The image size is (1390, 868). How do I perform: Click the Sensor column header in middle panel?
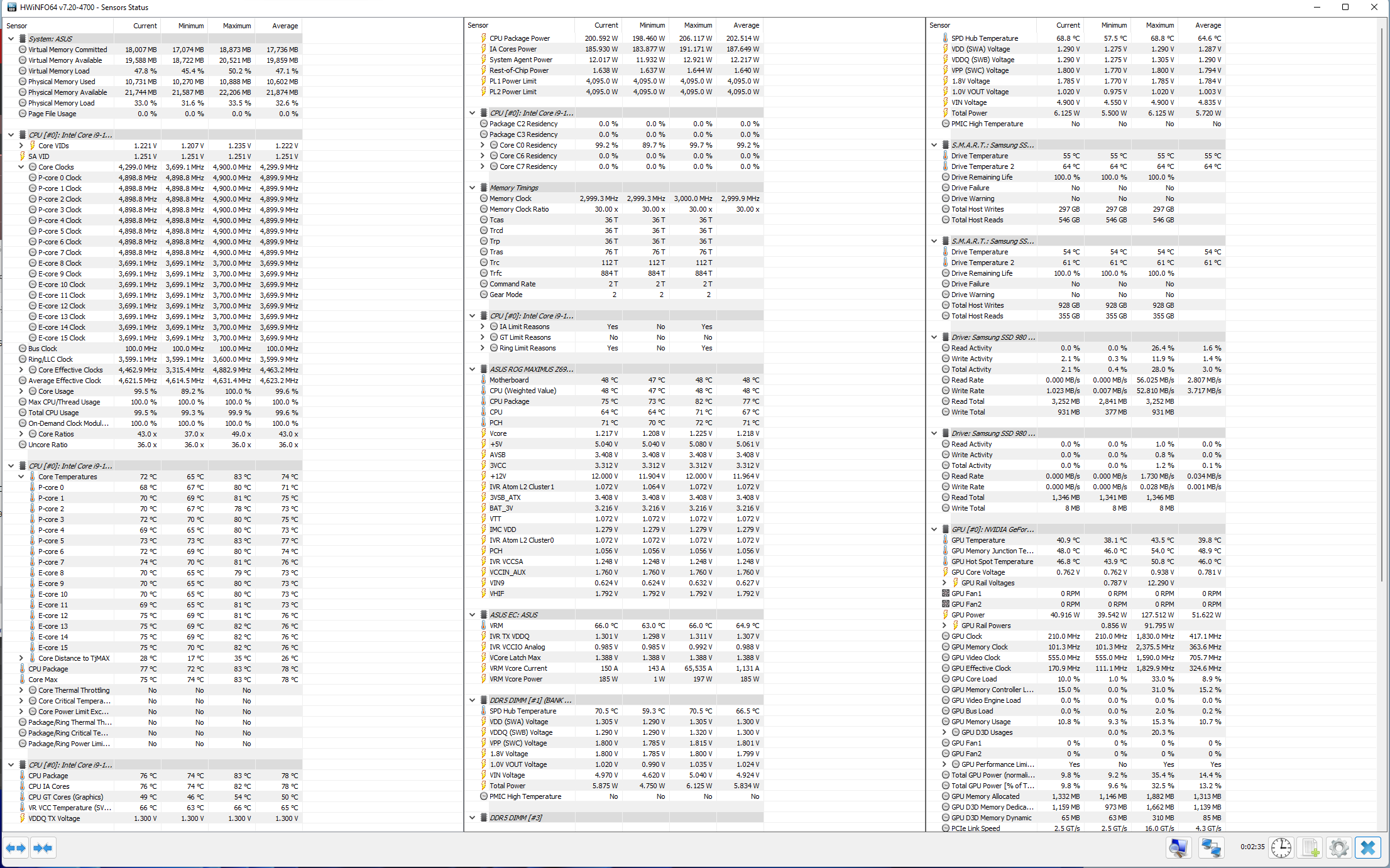tap(478, 26)
